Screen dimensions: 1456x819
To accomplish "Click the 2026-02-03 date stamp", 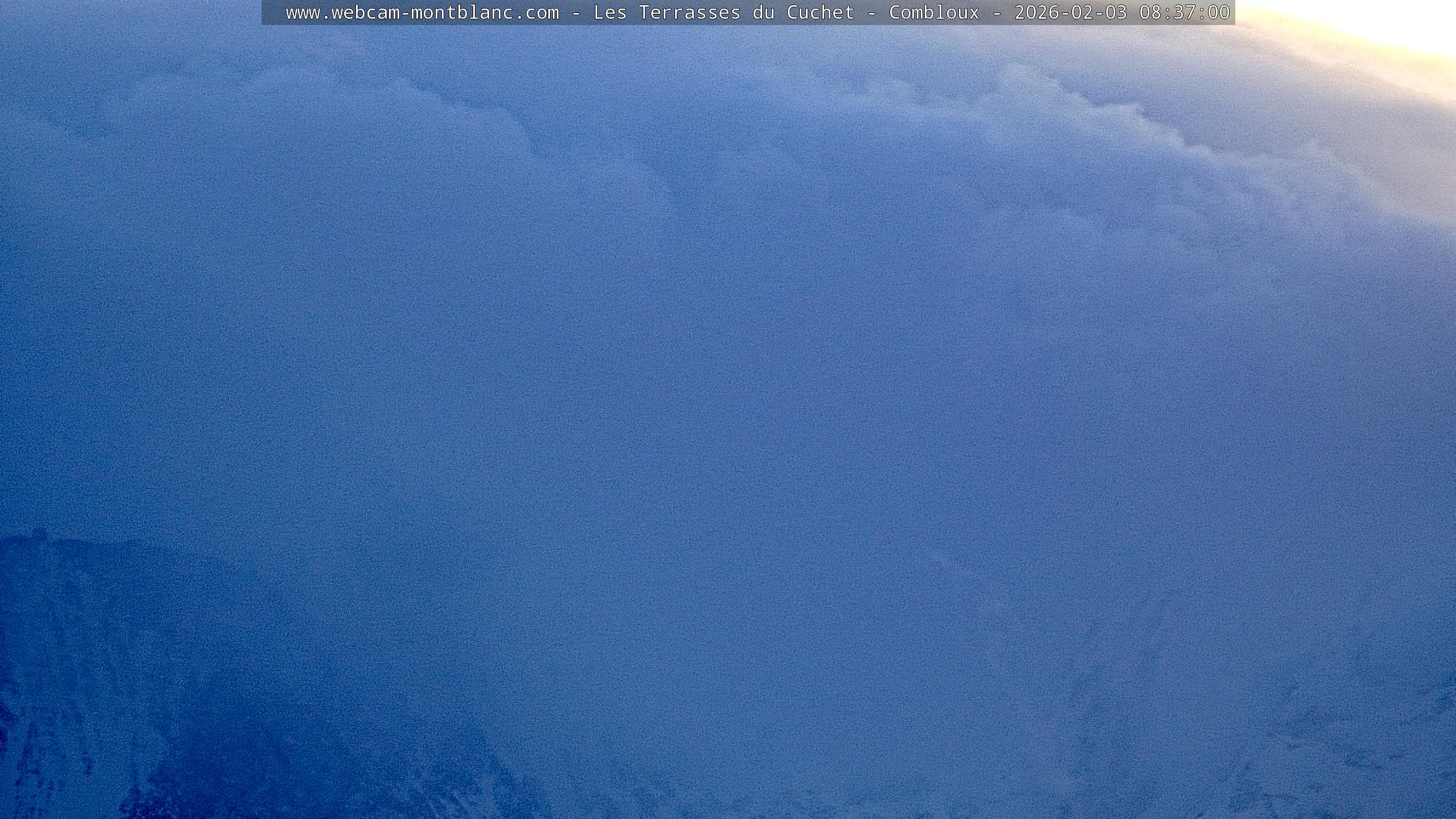I will pyautogui.click(x=1070, y=13).
